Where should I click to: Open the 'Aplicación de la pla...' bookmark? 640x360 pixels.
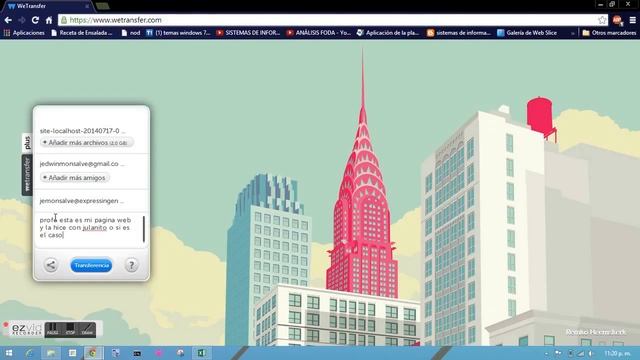click(388, 33)
